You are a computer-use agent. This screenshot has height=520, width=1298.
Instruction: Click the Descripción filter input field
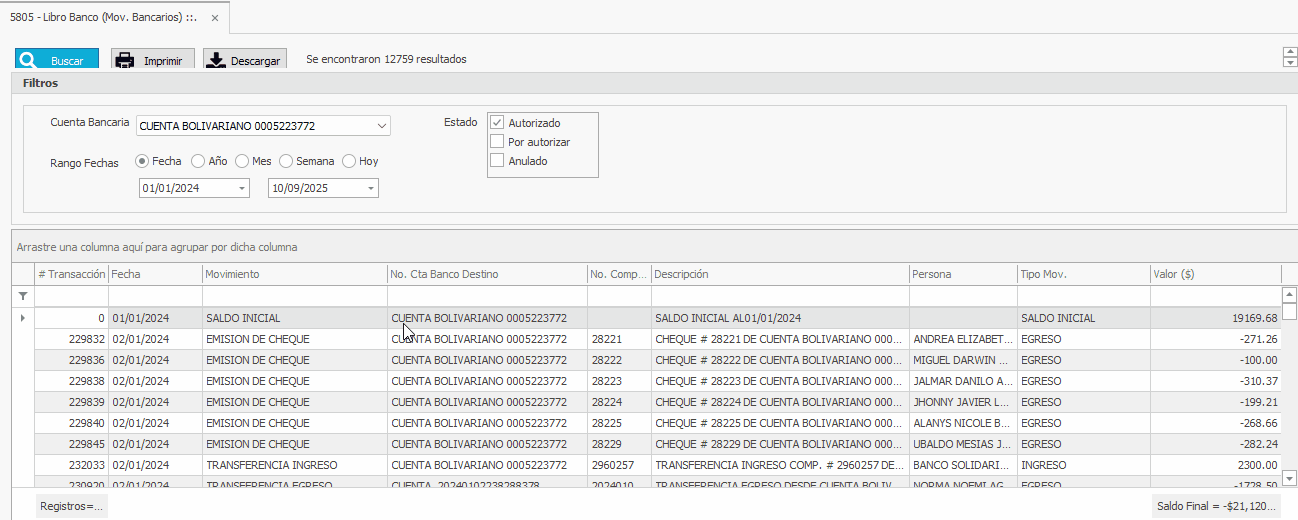[779, 297]
